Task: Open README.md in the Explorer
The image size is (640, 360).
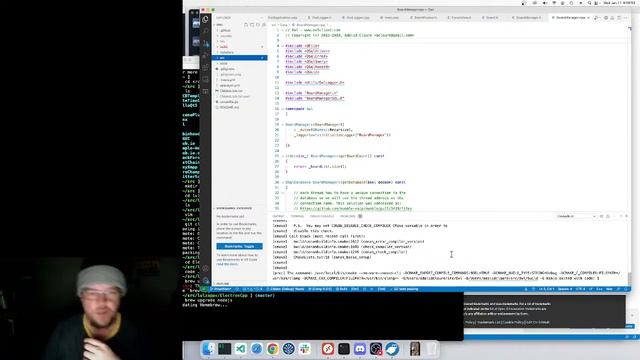Action: 229,107
